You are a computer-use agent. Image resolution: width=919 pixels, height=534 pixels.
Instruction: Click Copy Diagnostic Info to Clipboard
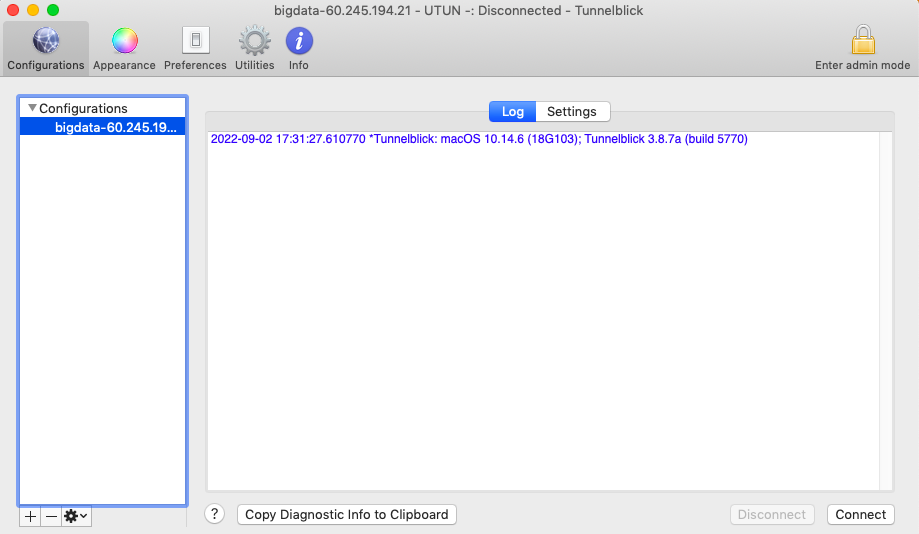click(347, 515)
